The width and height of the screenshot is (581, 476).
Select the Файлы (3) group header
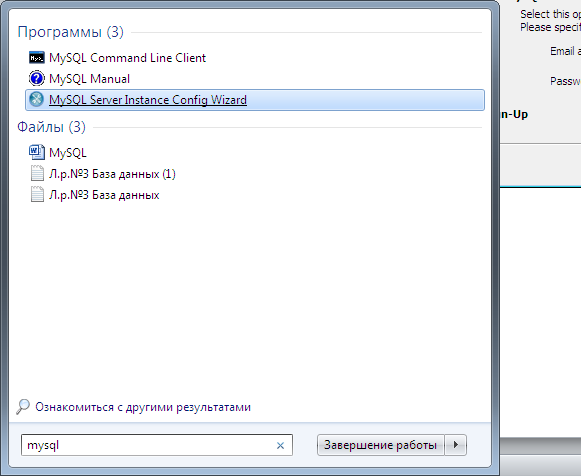(x=51, y=127)
